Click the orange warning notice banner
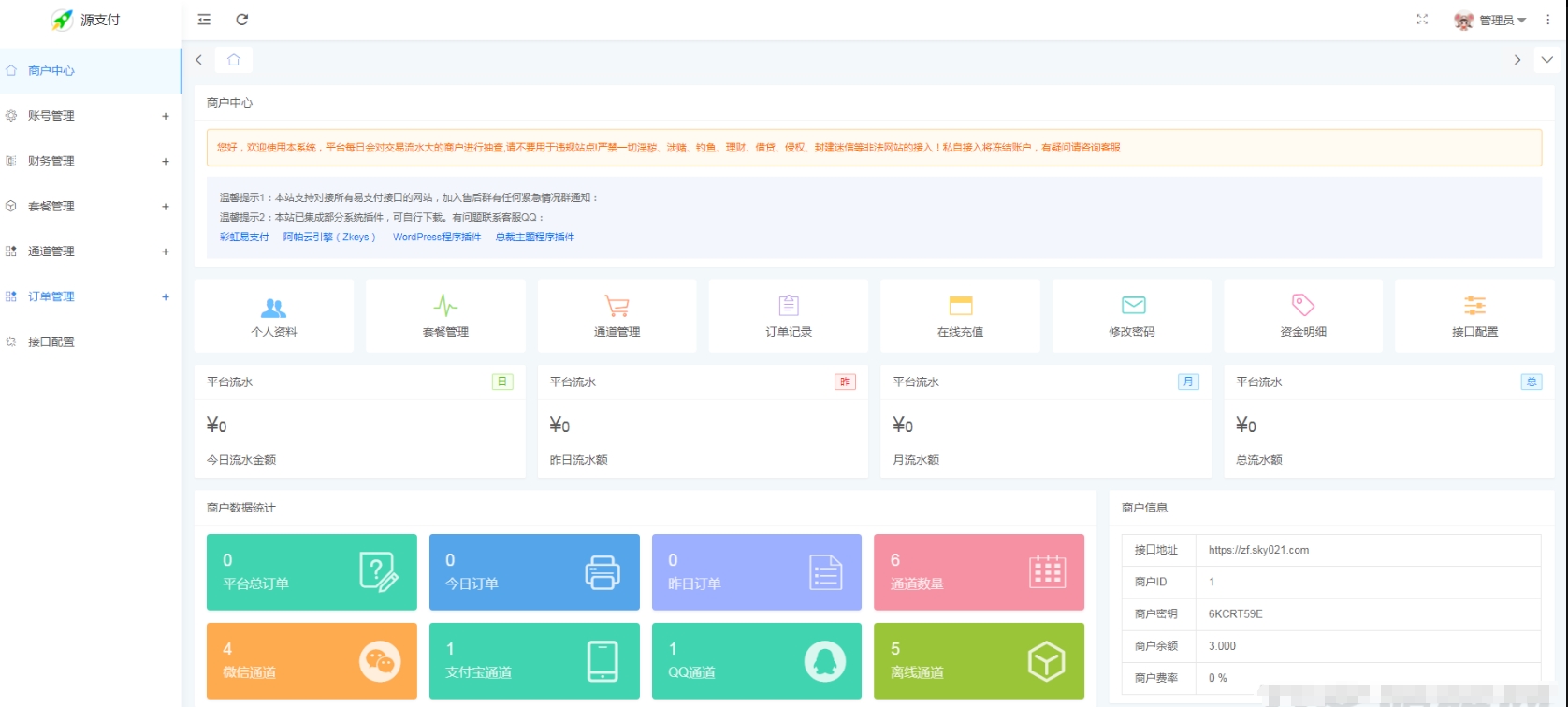Viewport: 1568px width, 707px height. point(874,148)
